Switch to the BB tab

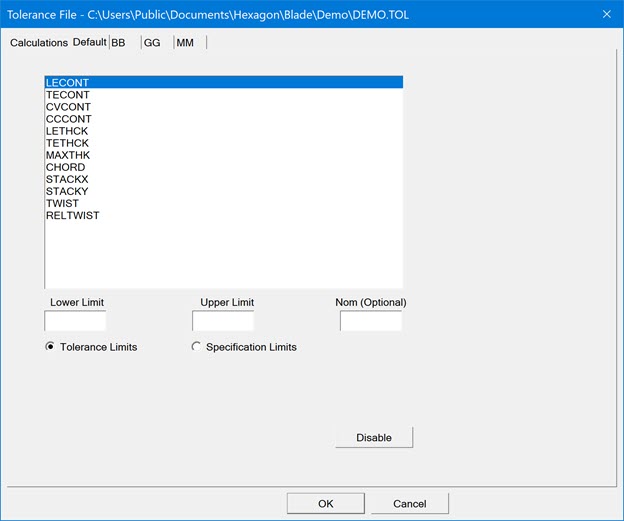pyautogui.click(x=118, y=43)
